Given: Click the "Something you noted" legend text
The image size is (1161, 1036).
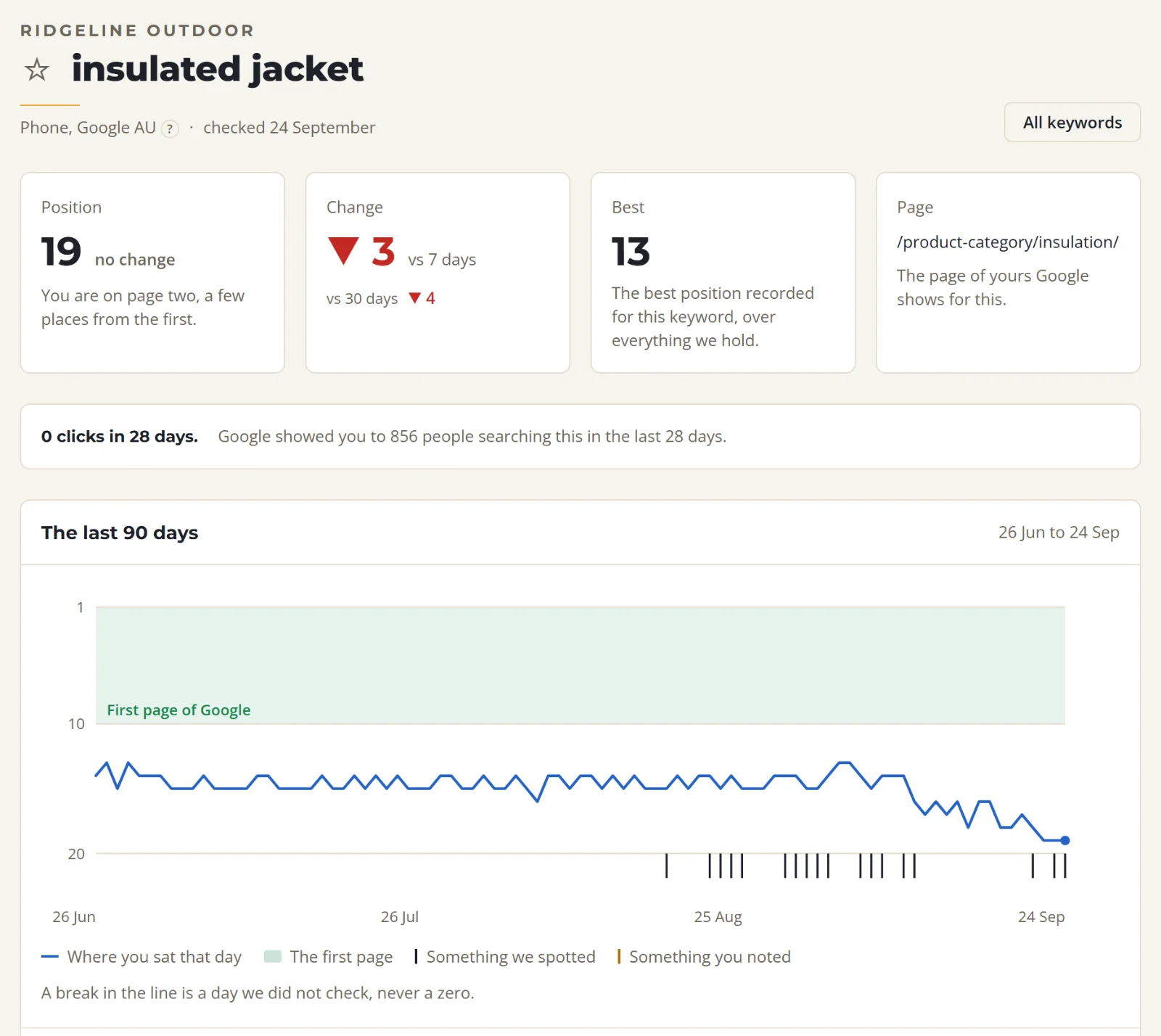Looking at the screenshot, I should coord(710,957).
